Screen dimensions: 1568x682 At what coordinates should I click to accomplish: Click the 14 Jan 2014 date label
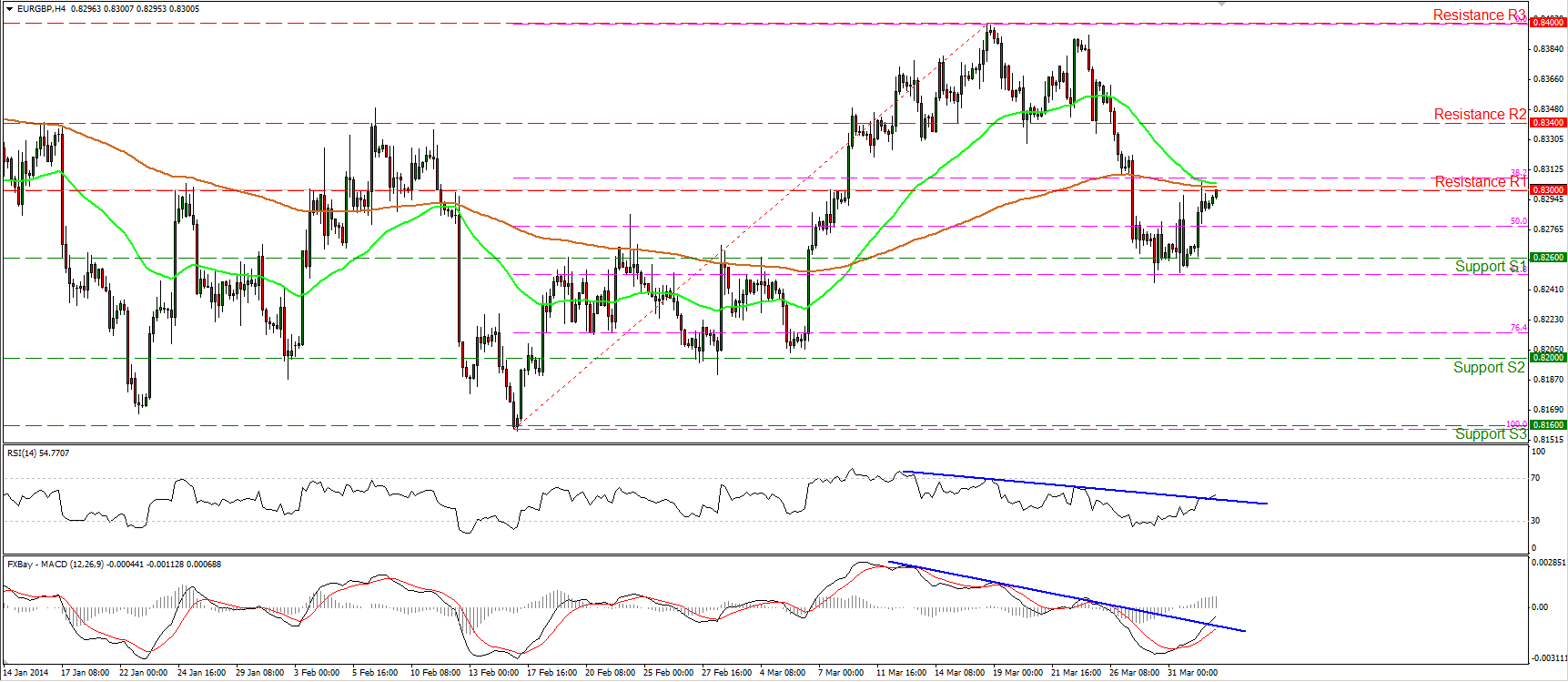pos(26,673)
